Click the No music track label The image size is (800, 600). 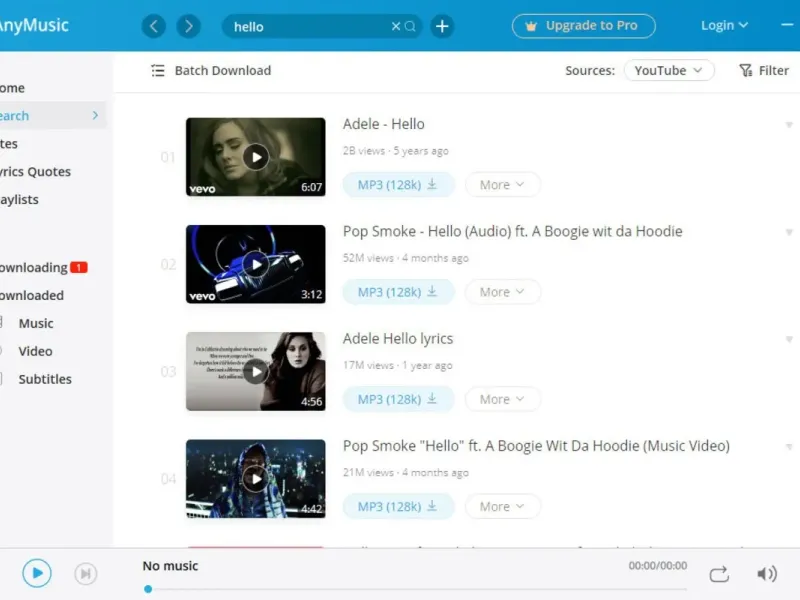tap(170, 566)
